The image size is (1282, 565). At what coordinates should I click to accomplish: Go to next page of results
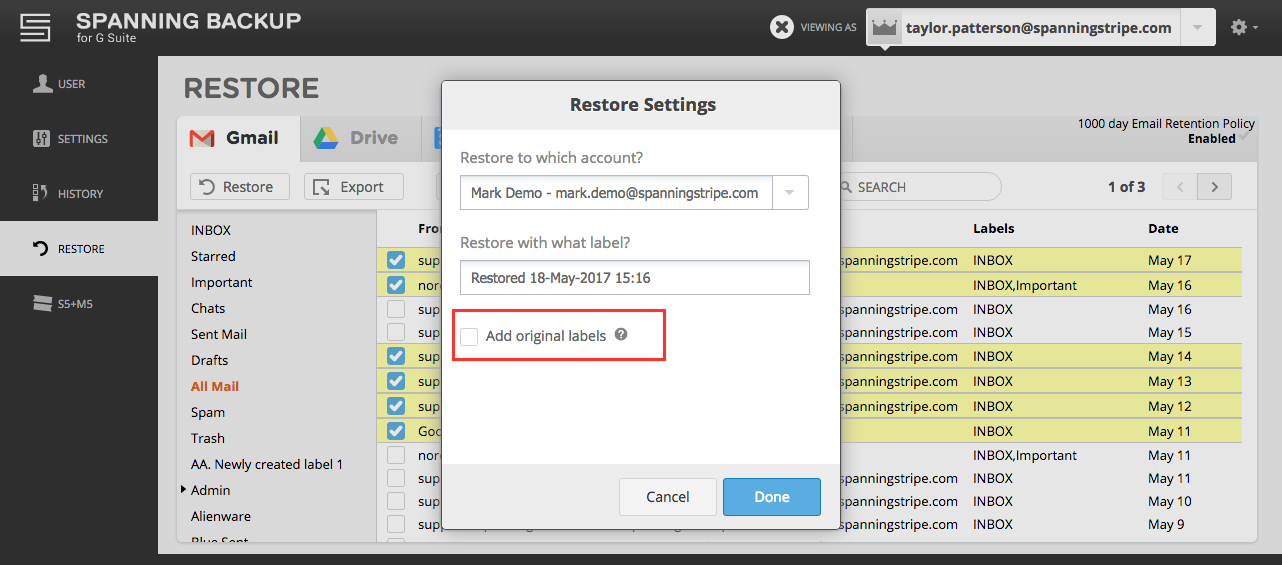point(1214,187)
